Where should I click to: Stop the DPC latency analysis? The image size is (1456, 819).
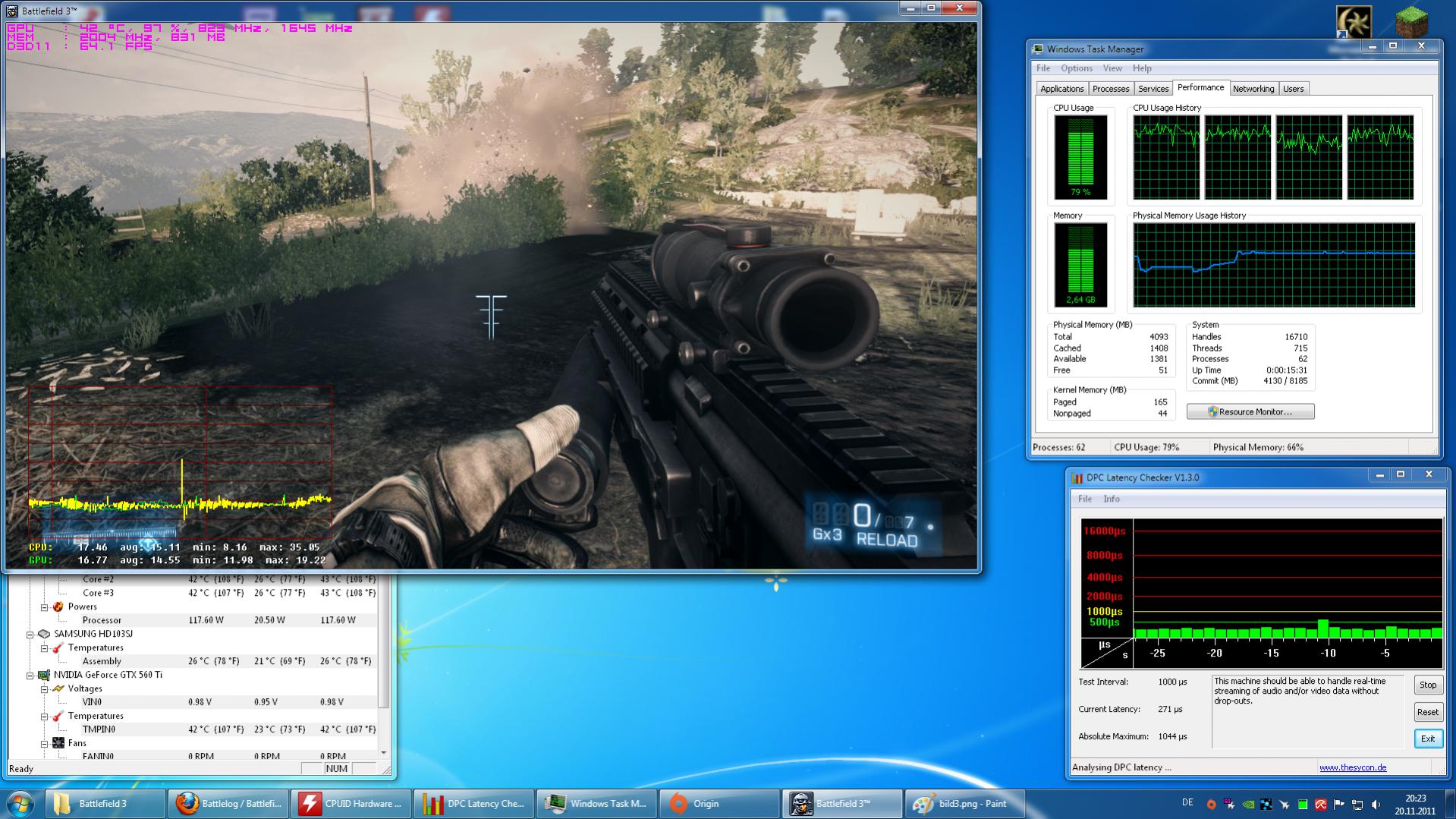pos(1428,685)
